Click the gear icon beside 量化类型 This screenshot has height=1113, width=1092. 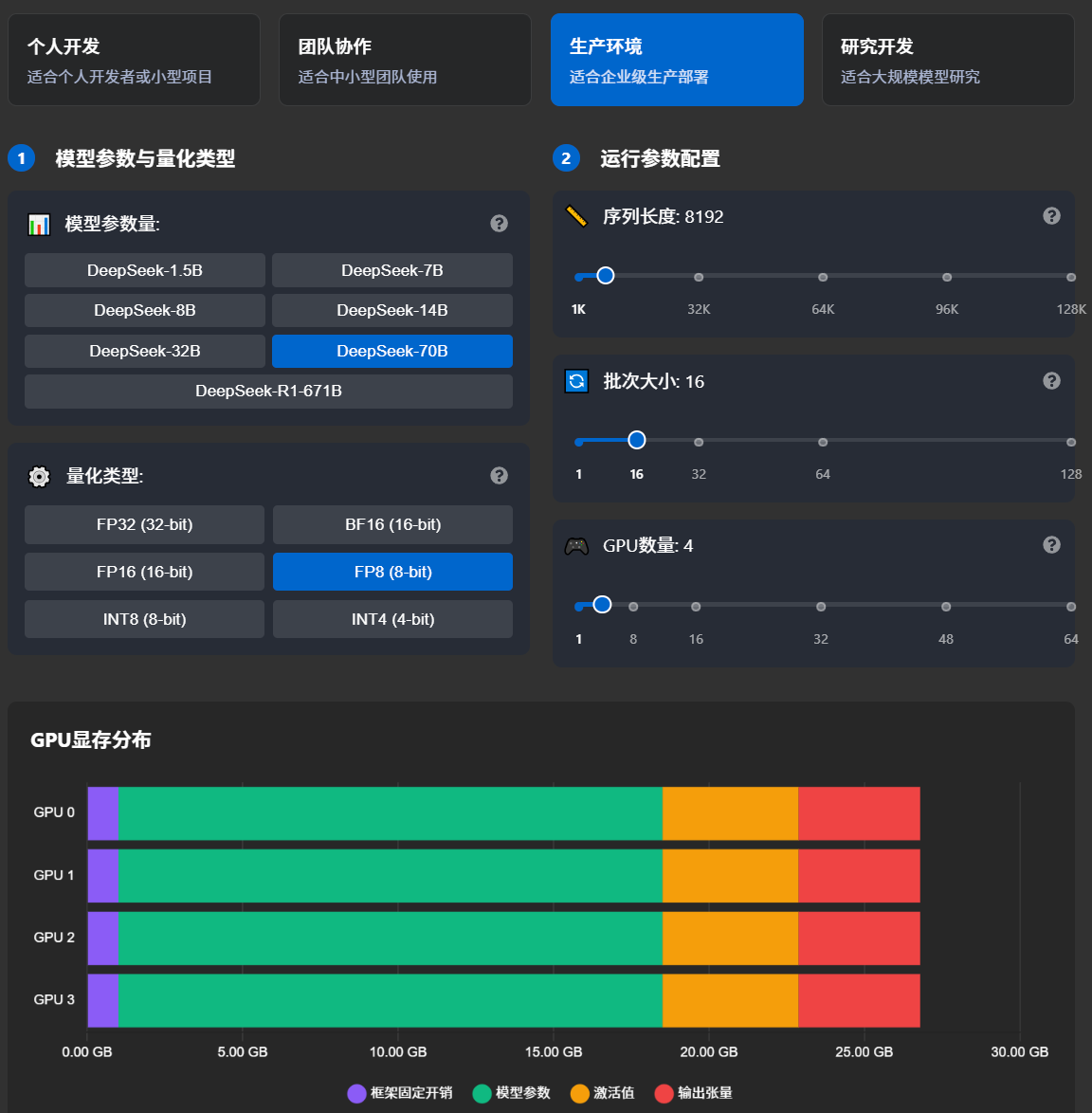tap(39, 476)
